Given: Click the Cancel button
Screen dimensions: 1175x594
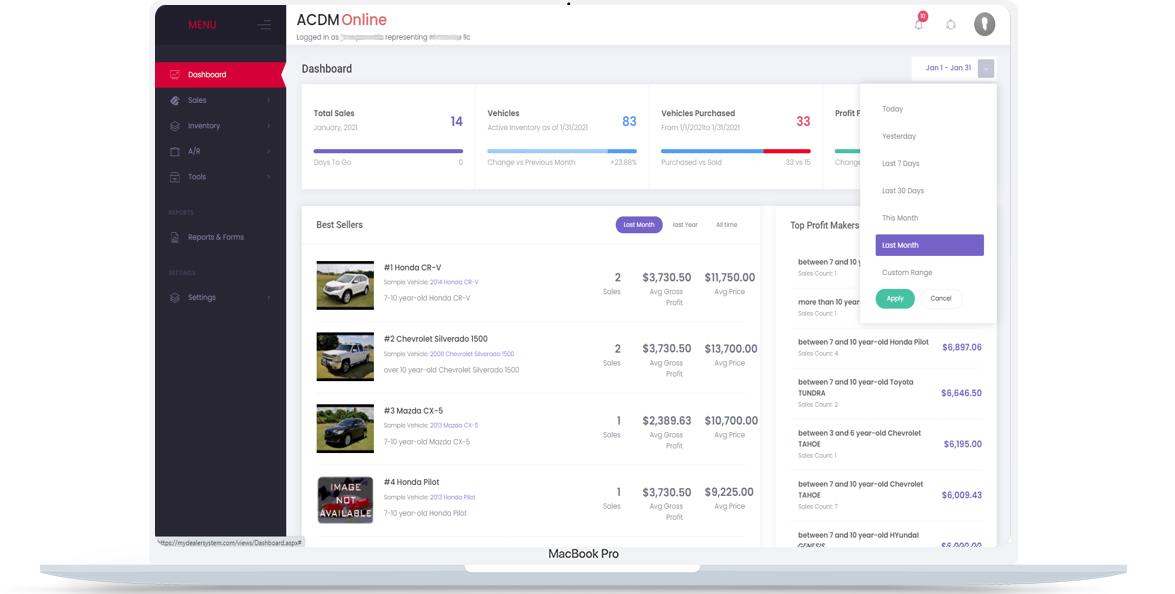Looking at the screenshot, I should 940,298.
